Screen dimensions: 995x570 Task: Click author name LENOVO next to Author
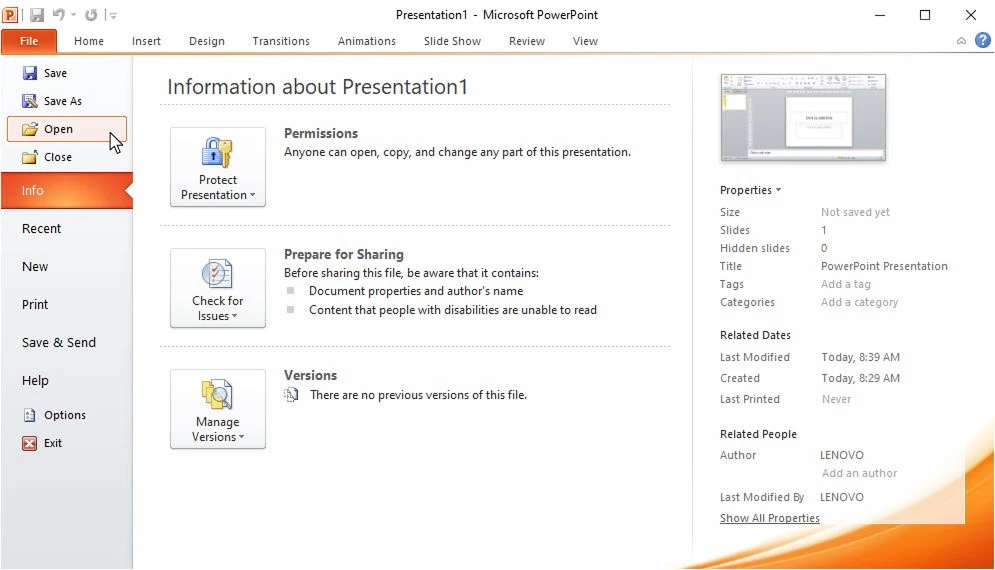coord(841,455)
